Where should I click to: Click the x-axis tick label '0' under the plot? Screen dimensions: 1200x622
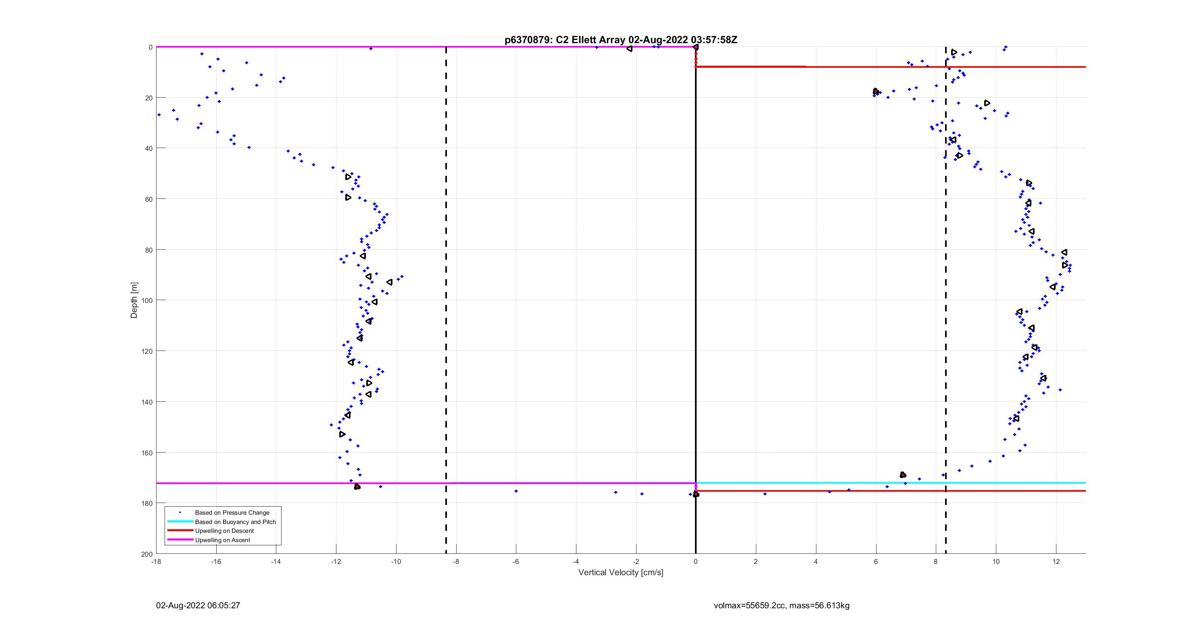click(x=696, y=561)
